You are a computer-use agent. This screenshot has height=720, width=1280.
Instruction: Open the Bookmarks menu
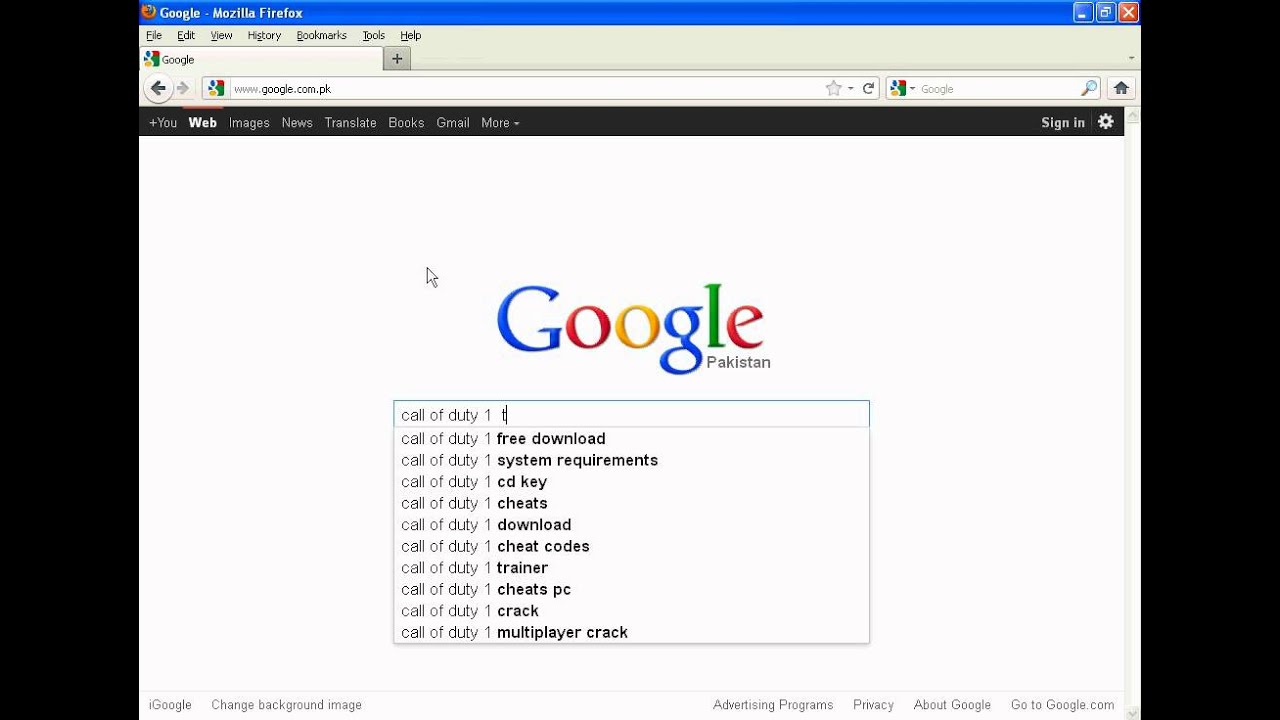pyautogui.click(x=321, y=35)
